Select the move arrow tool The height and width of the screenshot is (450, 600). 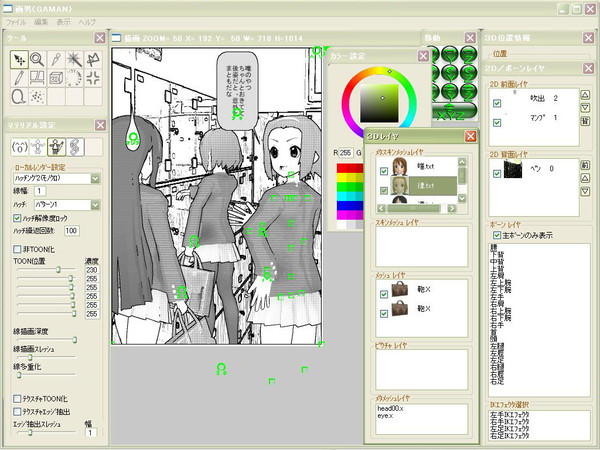[x=19, y=59]
